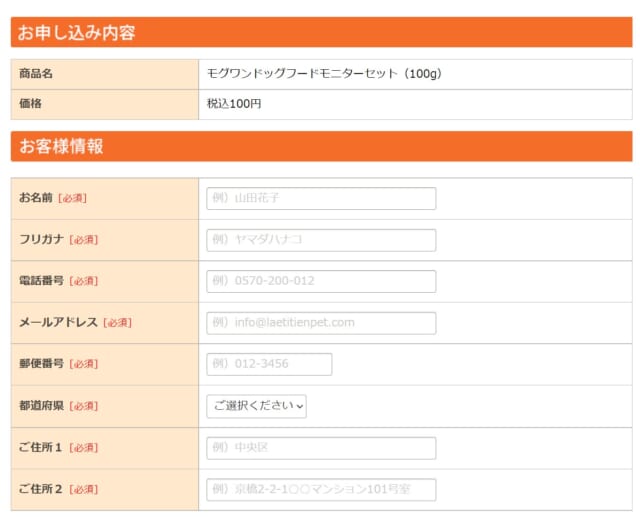The image size is (640, 517).
Task: Focus the 郵便番号 postal code field
Action: tap(269, 364)
